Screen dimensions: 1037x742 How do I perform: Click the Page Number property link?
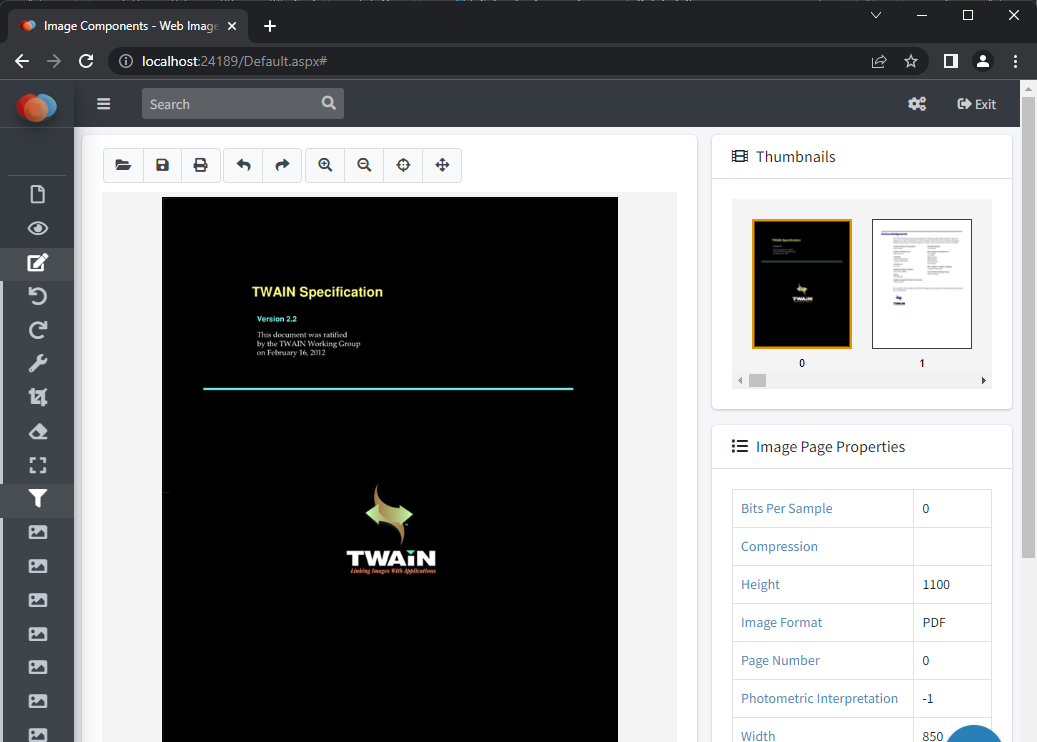click(780, 661)
